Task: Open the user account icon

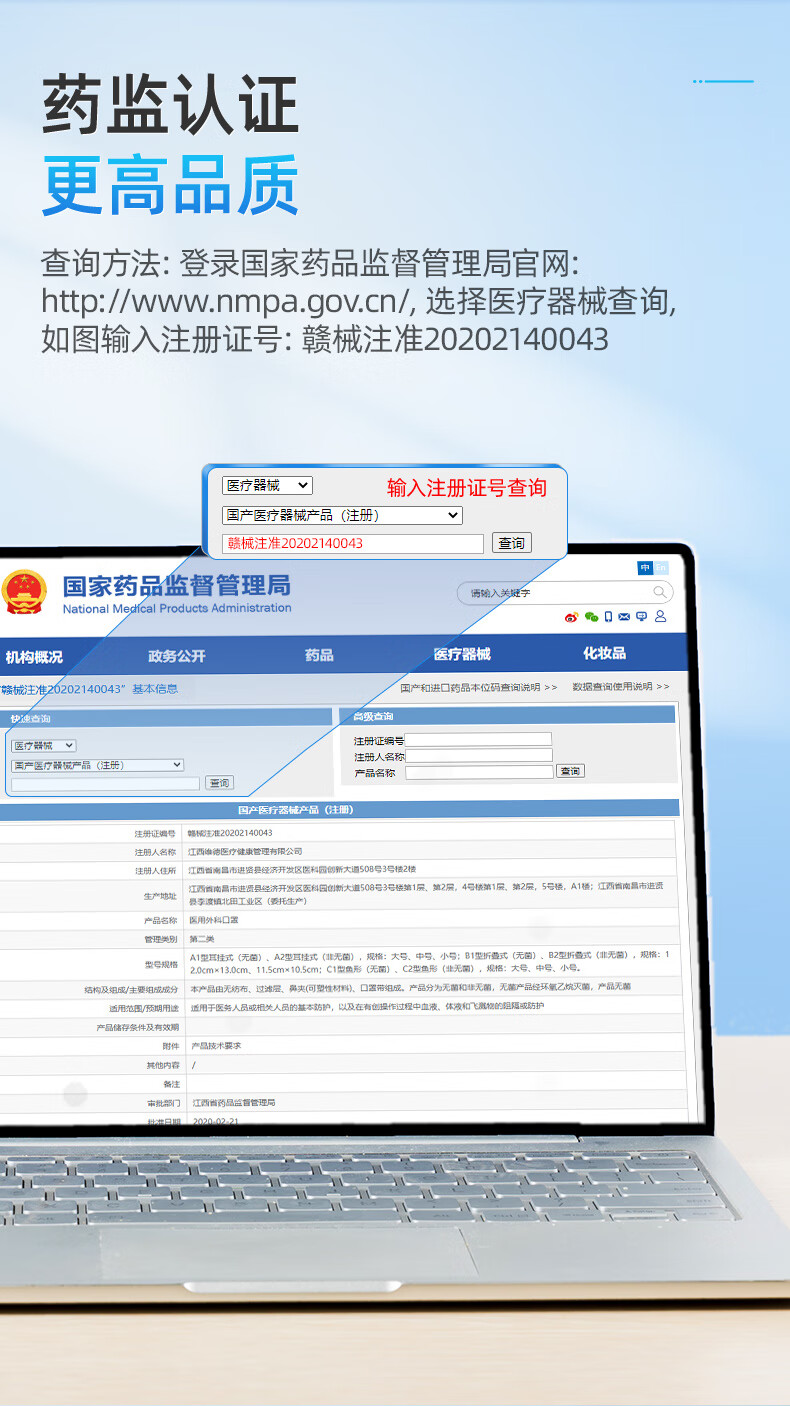Action: [660, 617]
